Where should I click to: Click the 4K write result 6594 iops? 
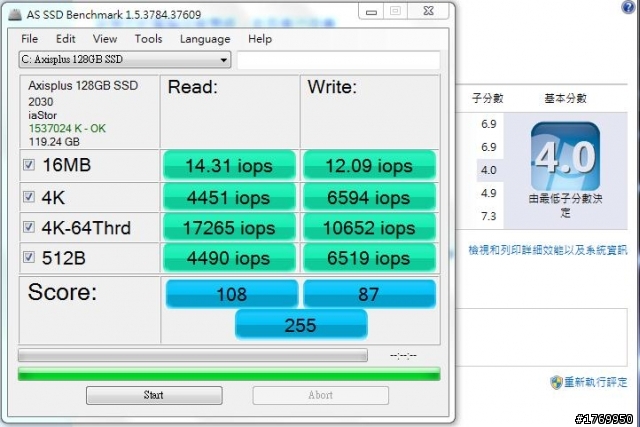(369, 198)
